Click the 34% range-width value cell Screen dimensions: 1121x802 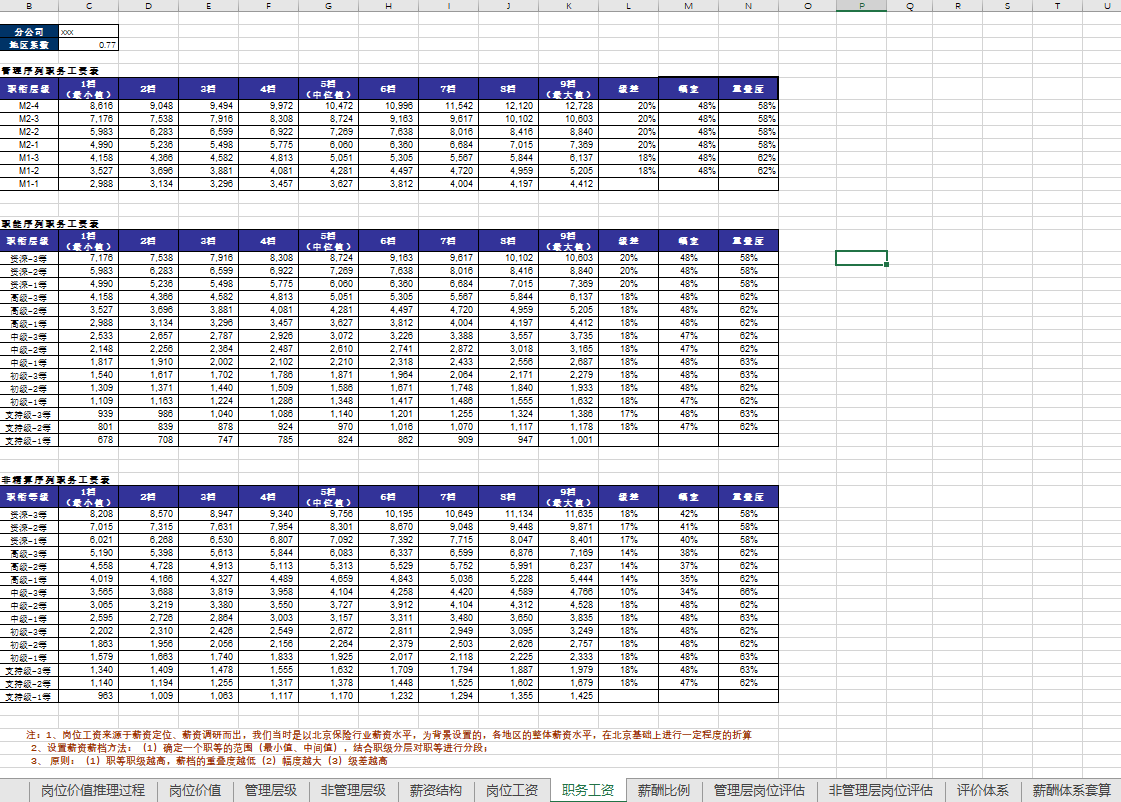tap(688, 592)
